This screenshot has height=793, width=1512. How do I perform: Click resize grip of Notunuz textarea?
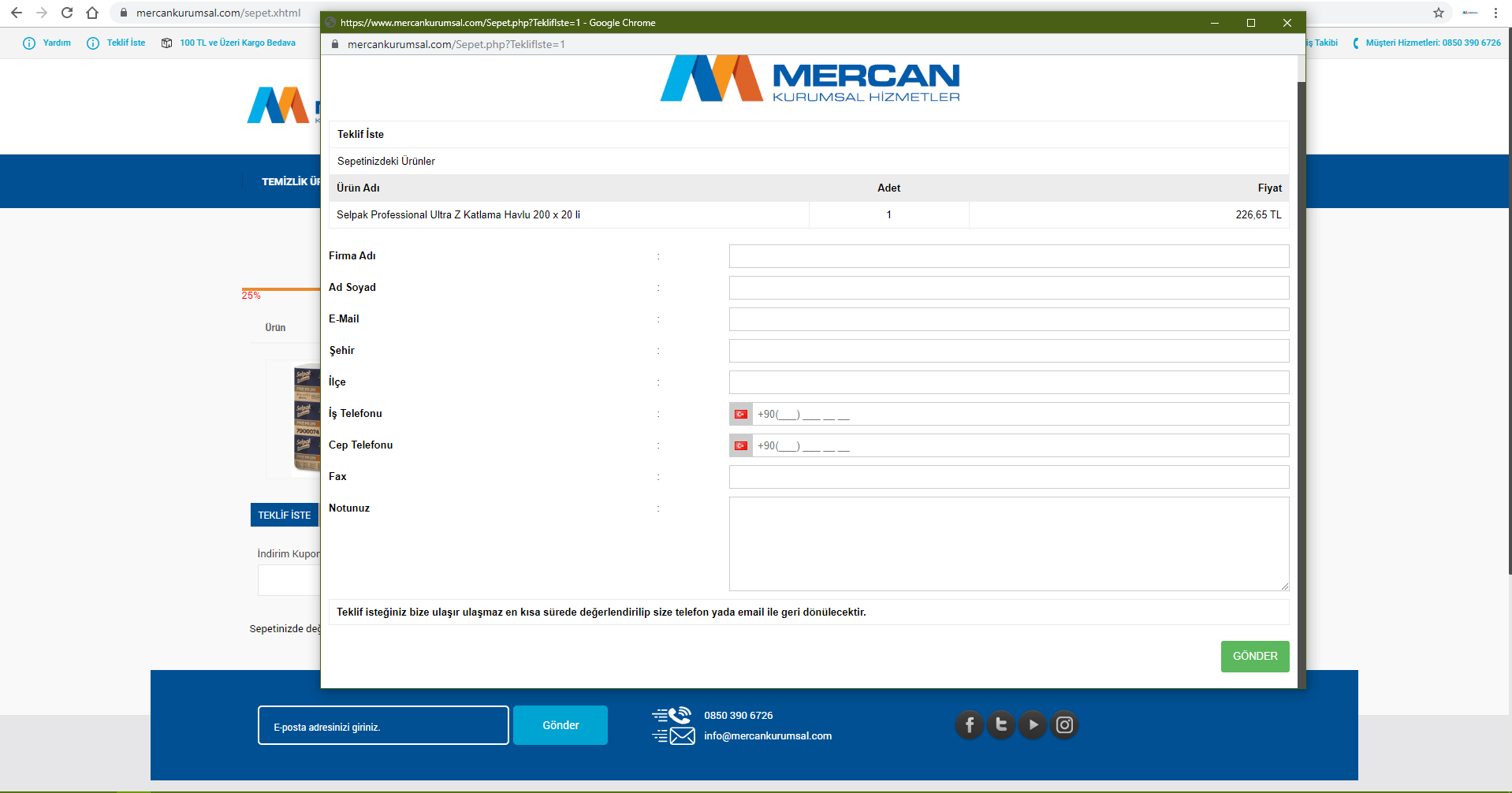pos(1285,586)
